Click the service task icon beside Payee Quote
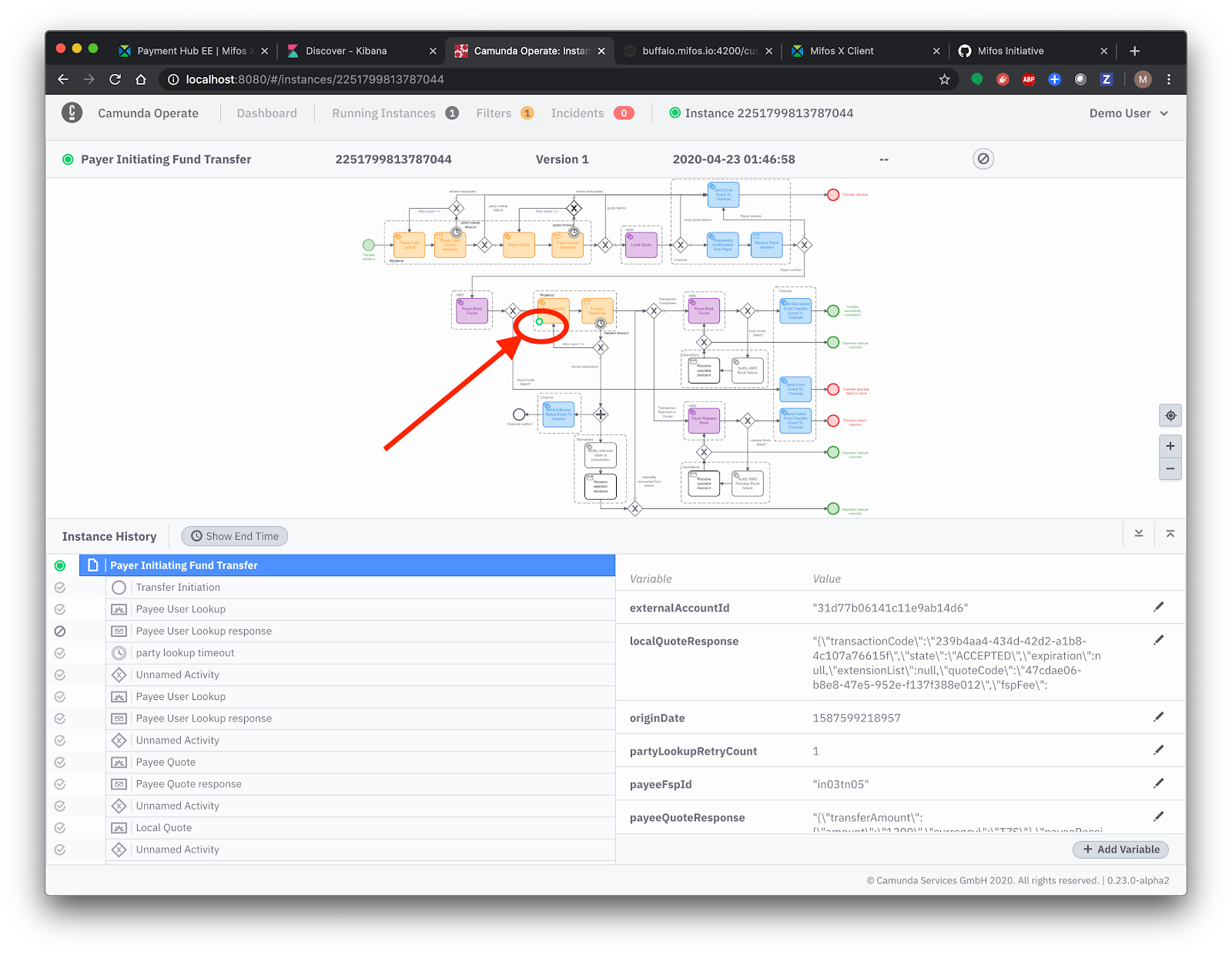Viewport: 1232px width, 955px height. coord(119,762)
